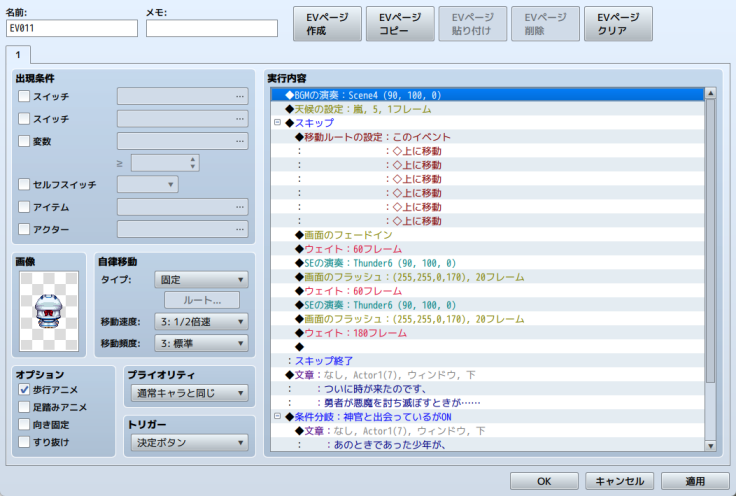Viewport: 736px width, 496px height.
Task: Open the トリガー dropdown set to 決定ボタン
Action: pos(189,441)
